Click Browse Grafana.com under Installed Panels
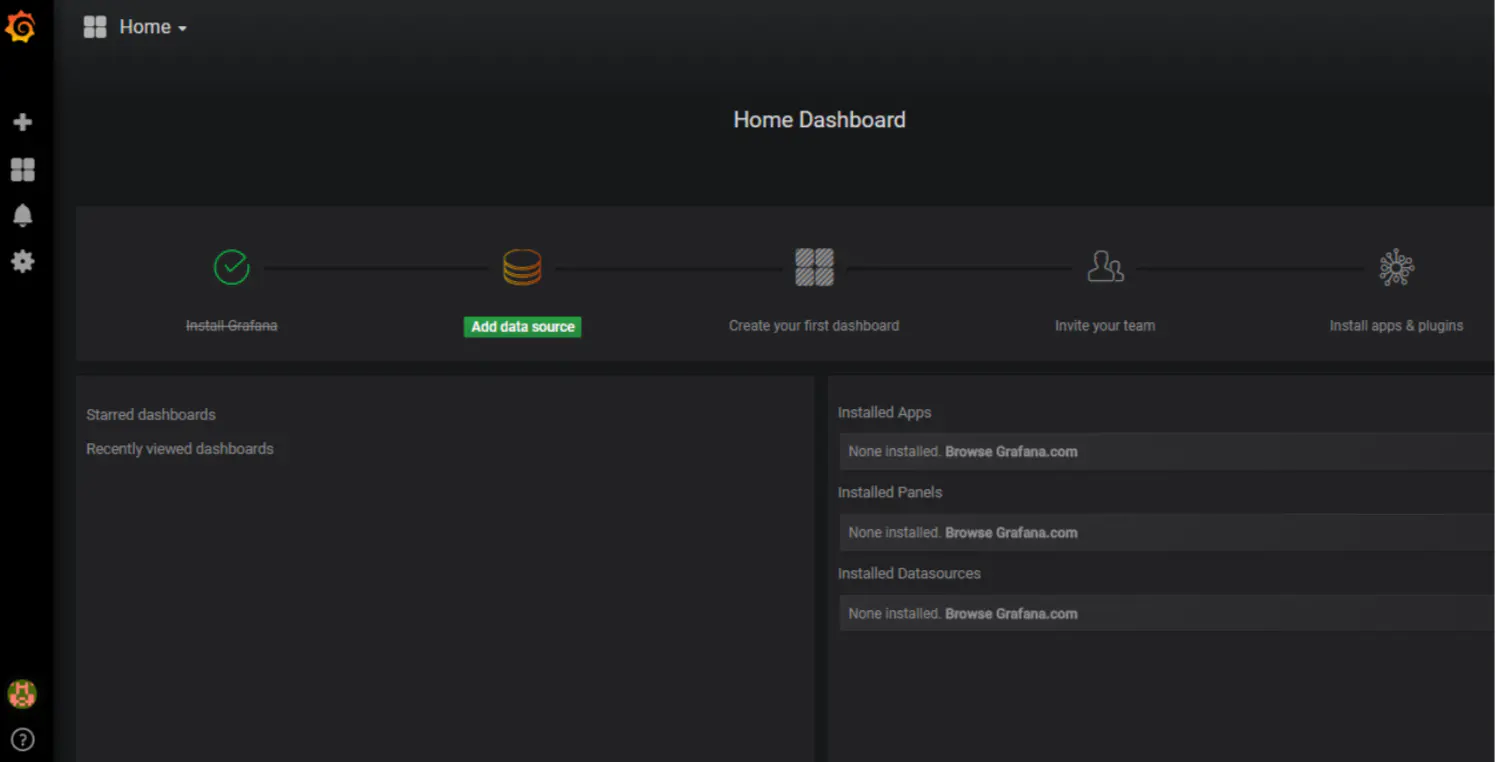This screenshot has height=762, width=1498. 1012,533
